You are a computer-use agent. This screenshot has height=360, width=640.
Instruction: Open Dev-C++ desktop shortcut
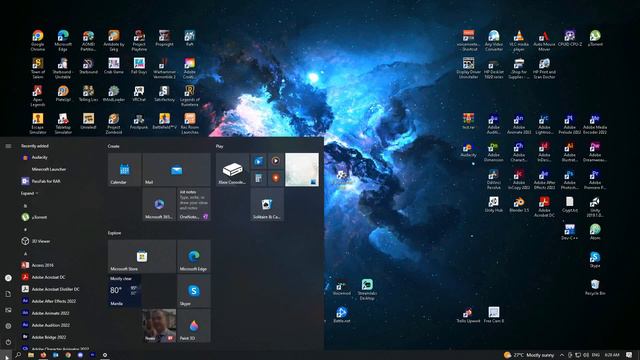569,232
